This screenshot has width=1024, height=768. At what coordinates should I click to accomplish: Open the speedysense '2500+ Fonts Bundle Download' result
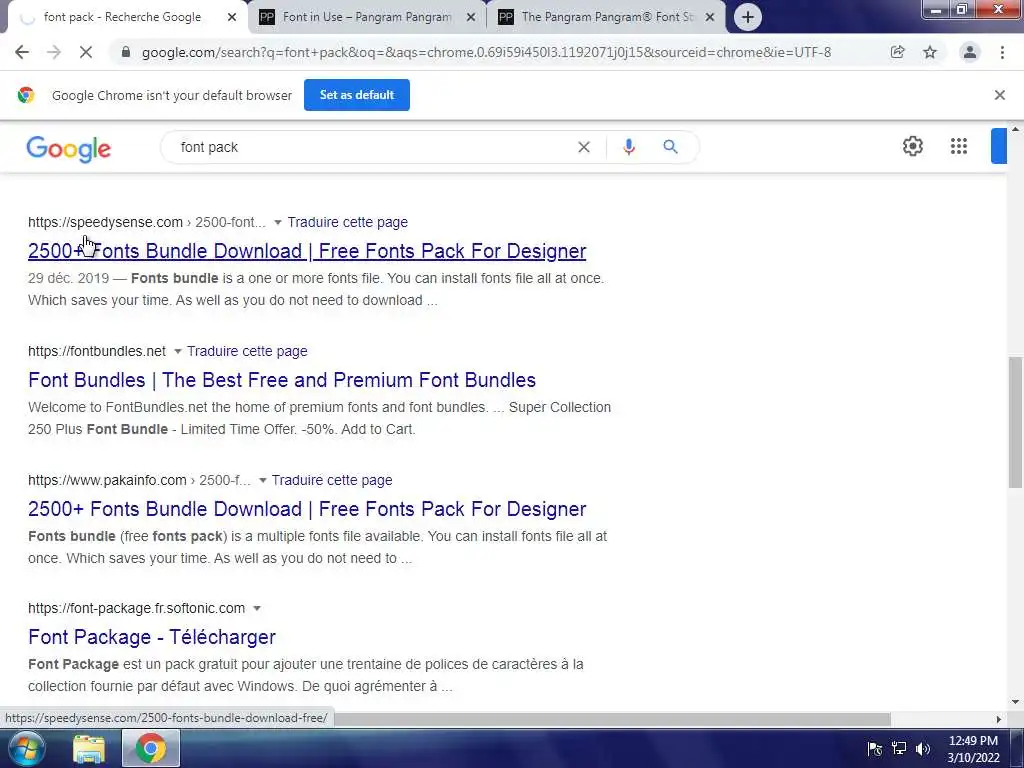tap(307, 251)
